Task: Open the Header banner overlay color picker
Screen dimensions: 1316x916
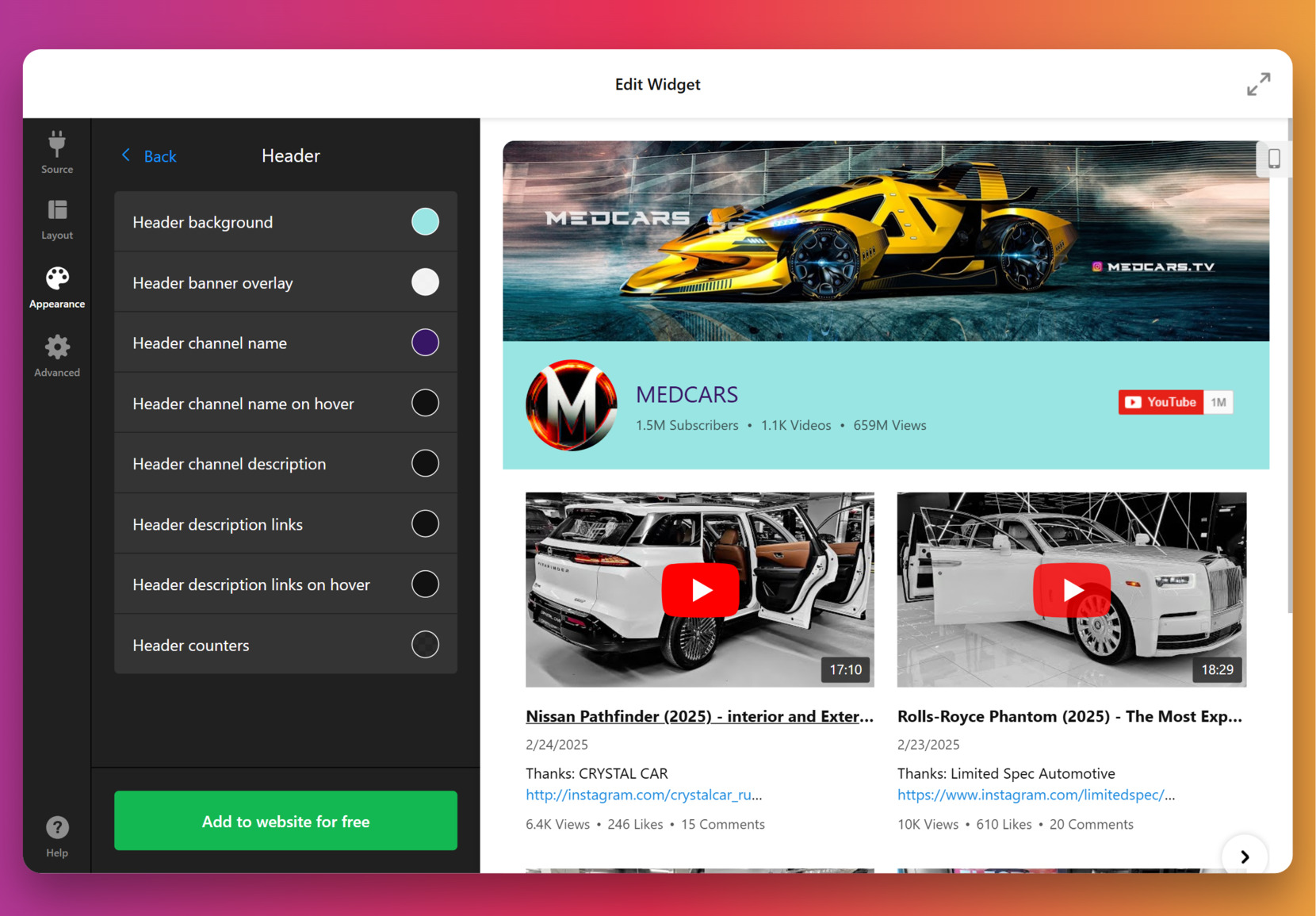Action: click(426, 282)
